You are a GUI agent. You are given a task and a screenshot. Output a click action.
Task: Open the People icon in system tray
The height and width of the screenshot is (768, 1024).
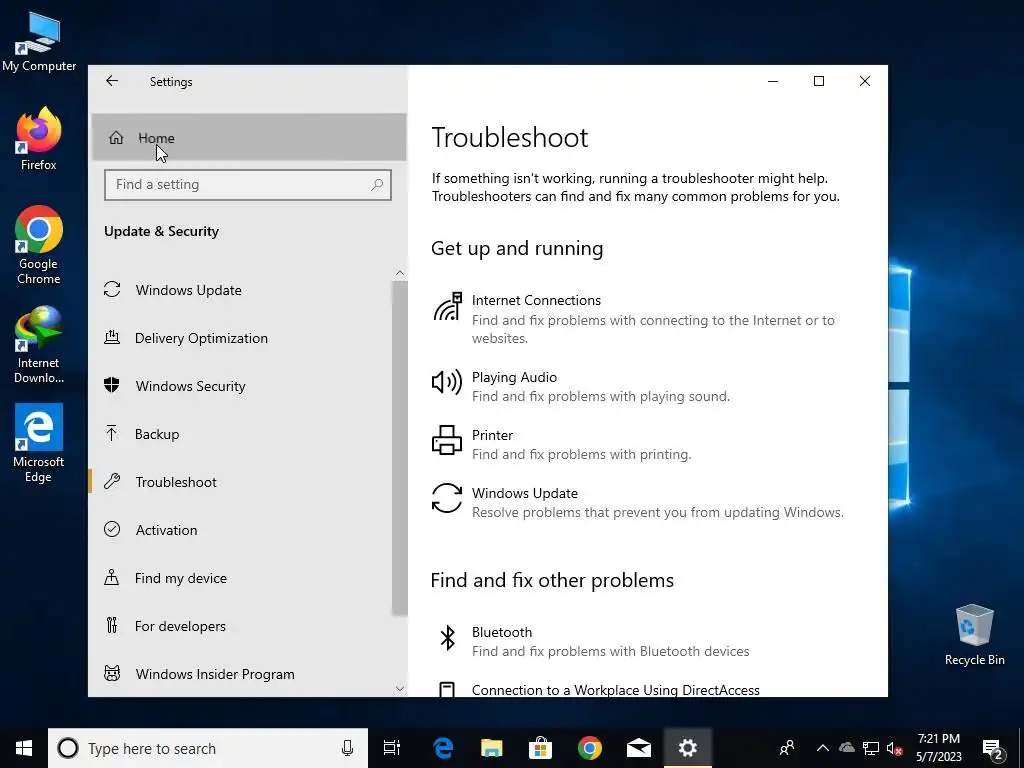pyautogui.click(x=787, y=748)
